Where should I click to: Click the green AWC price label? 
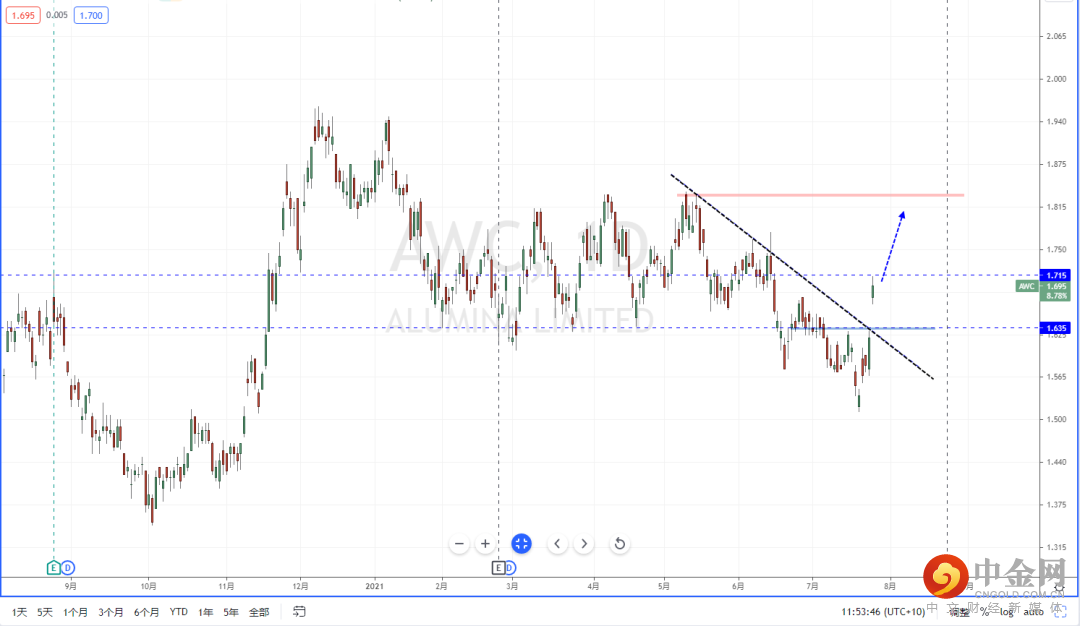click(1026, 286)
